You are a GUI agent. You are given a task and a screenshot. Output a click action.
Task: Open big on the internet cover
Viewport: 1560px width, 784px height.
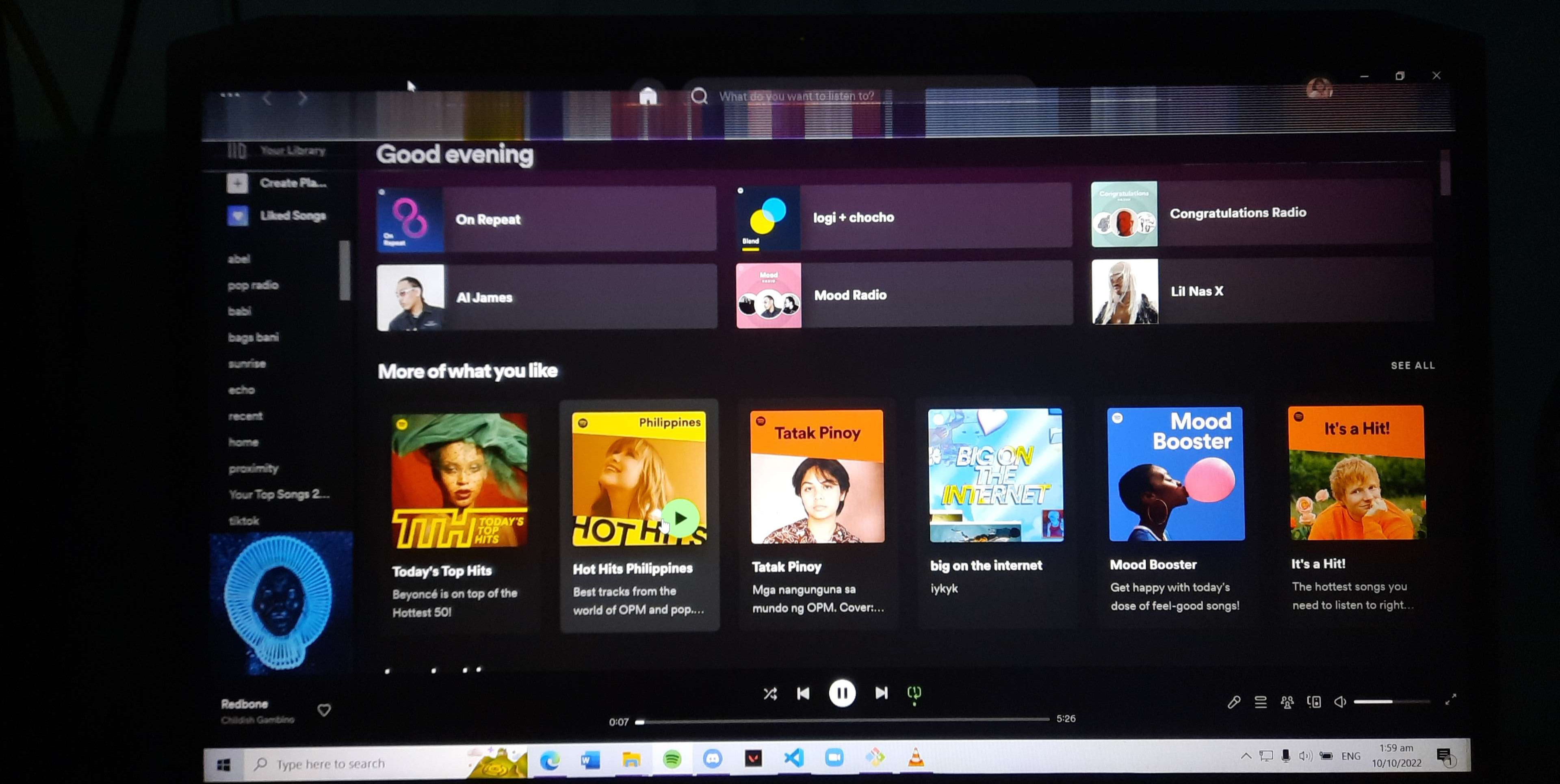pos(996,475)
